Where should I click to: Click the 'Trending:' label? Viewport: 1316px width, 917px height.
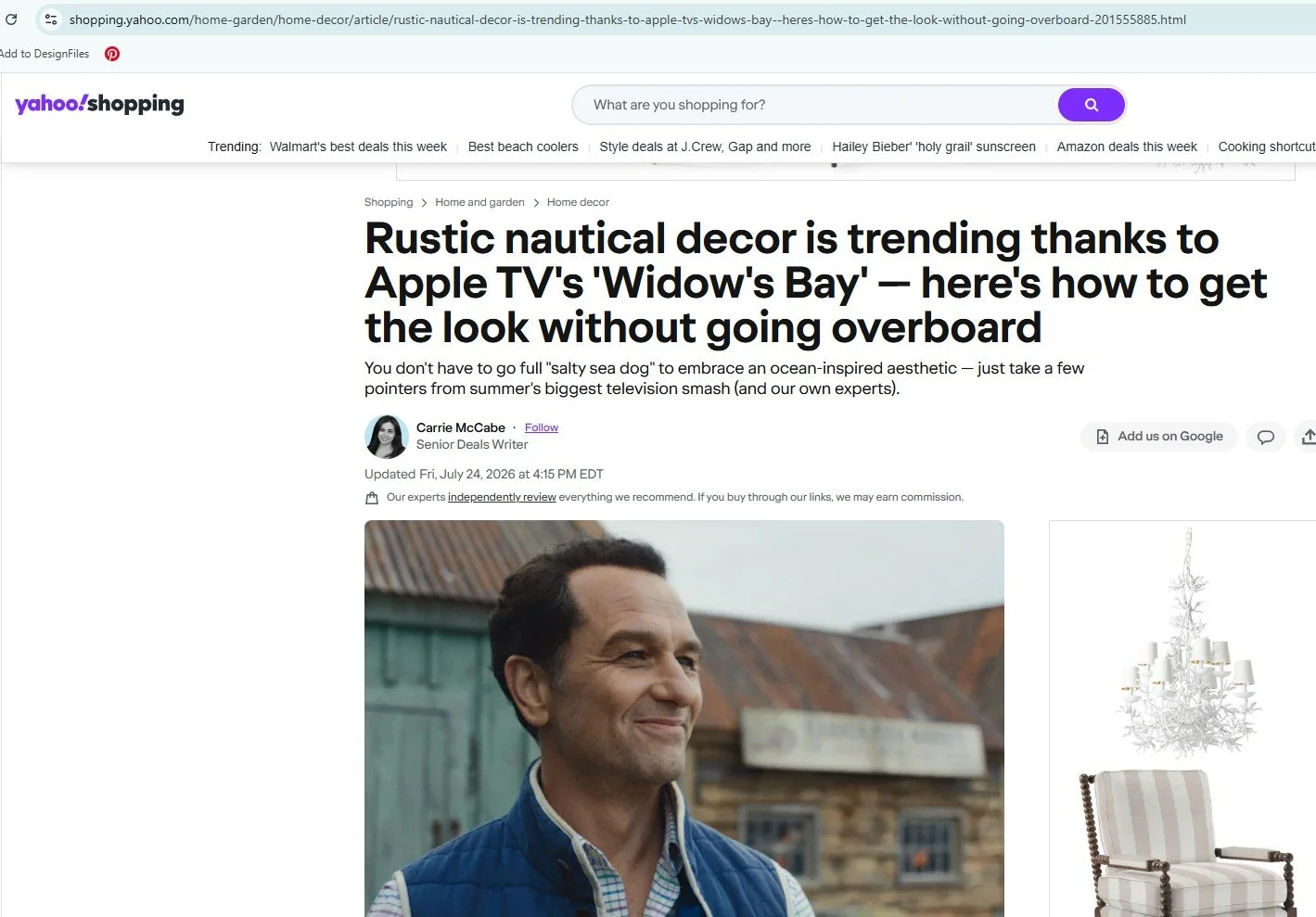(x=235, y=146)
